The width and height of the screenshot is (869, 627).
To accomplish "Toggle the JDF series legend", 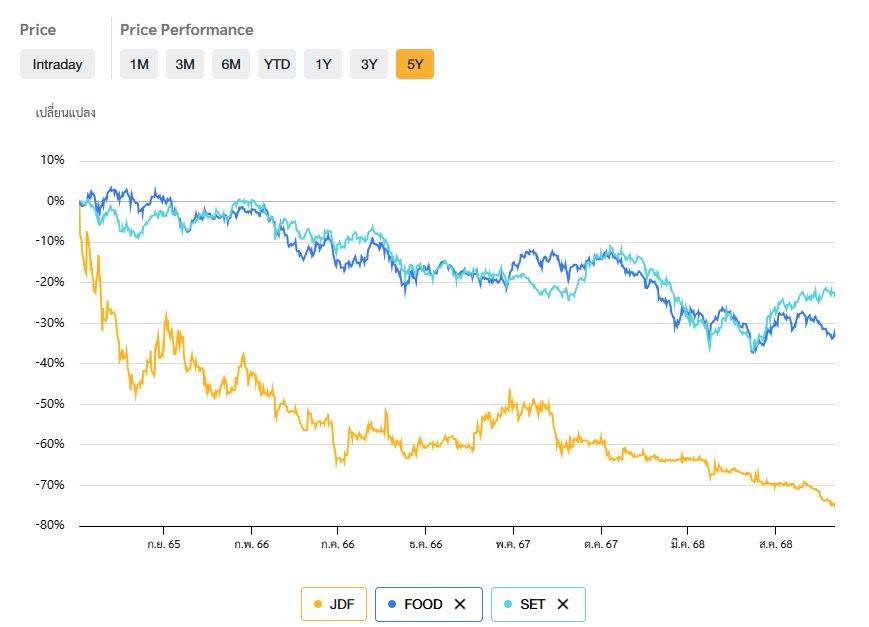I will (x=341, y=604).
